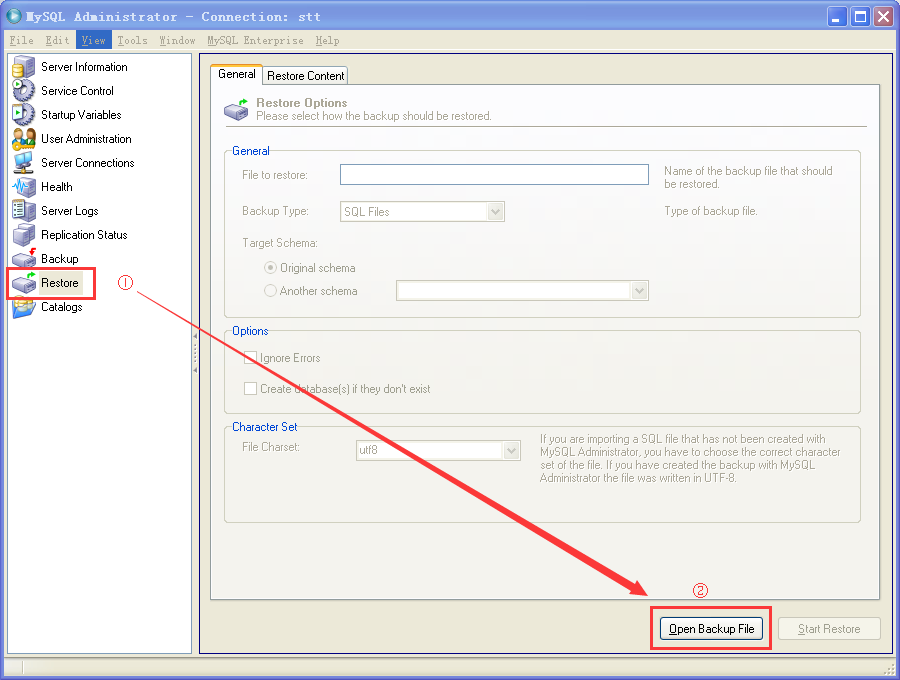
Task: Enable the Ignore Errors checkbox
Action: (250, 358)
